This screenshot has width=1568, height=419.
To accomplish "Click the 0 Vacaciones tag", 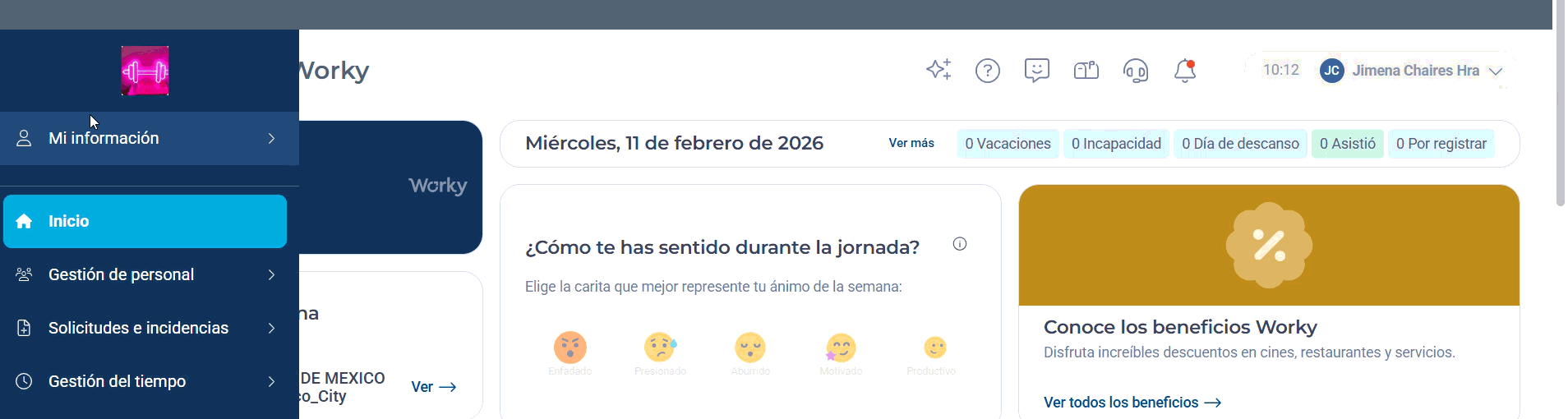I will tap(1008, 144).
